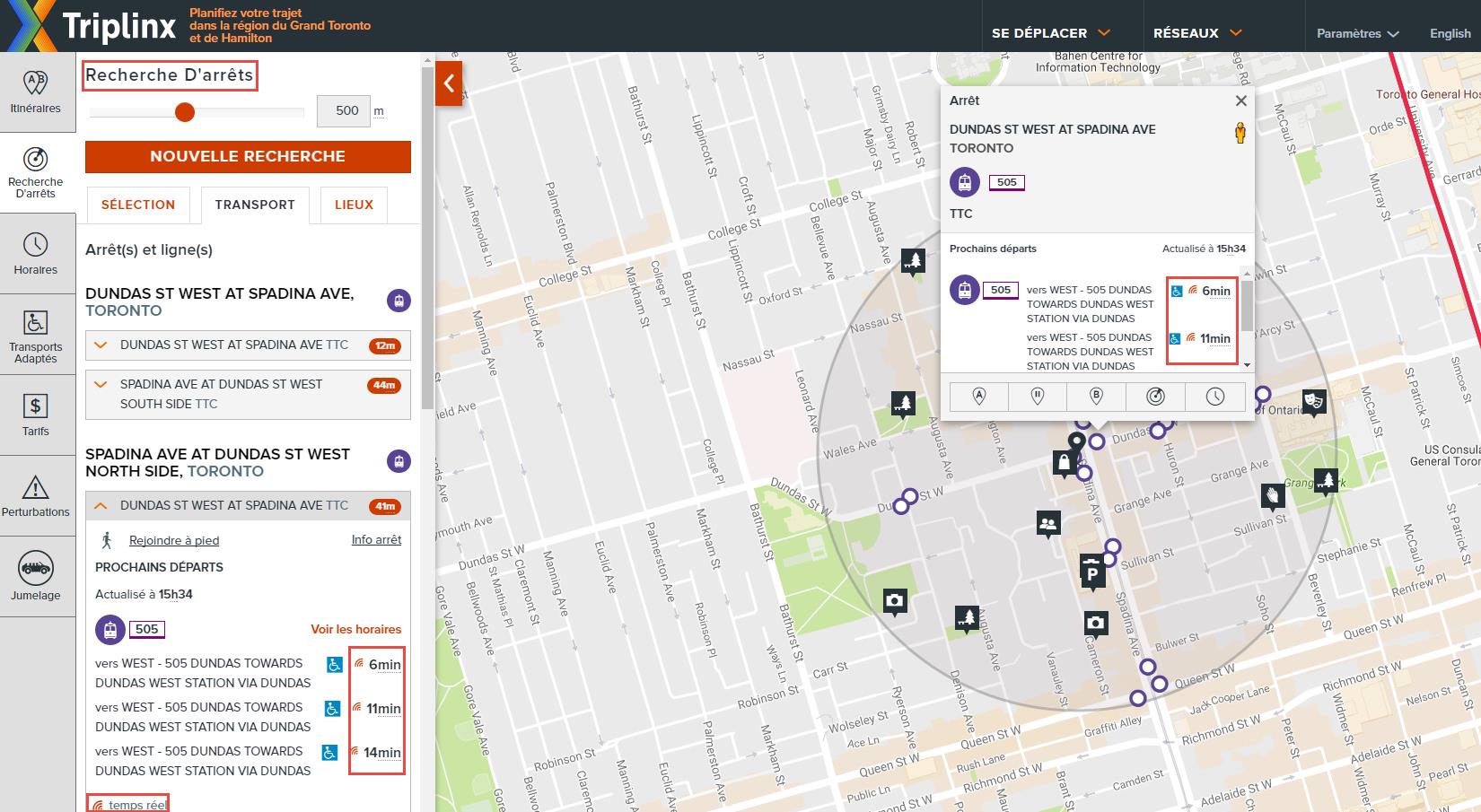Set stop as destination point B
This screenshot has width=1481, height=812.
coord(1096,396)
